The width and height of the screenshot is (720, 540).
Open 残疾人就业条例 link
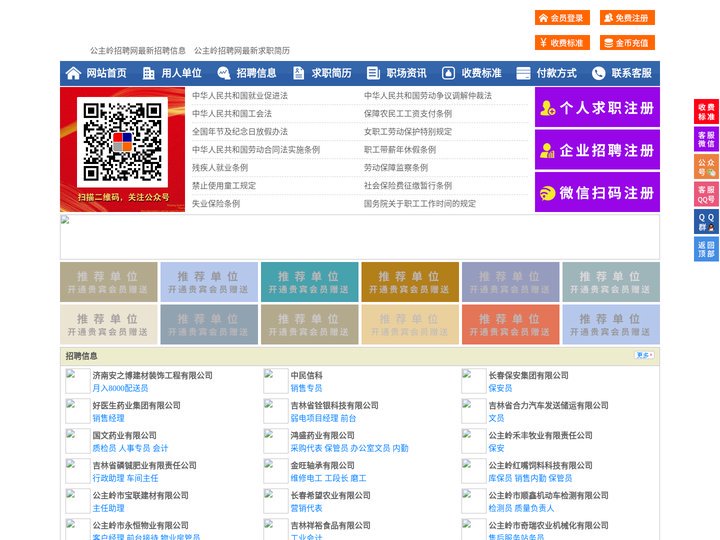[x=220, y=168]
